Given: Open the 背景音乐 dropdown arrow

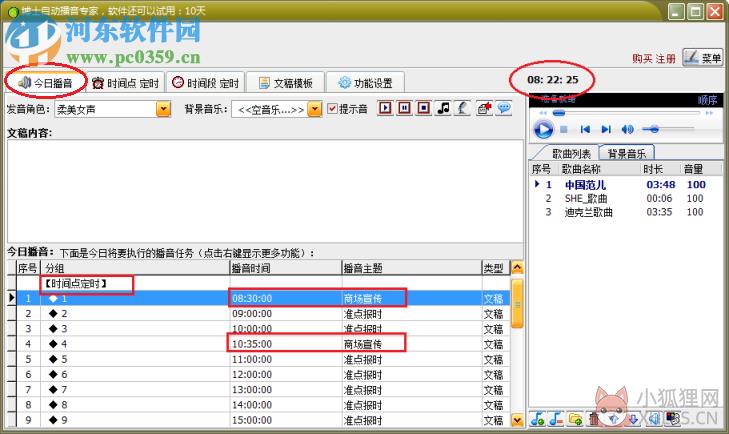Looking at the screenshot, I should 315,109.
